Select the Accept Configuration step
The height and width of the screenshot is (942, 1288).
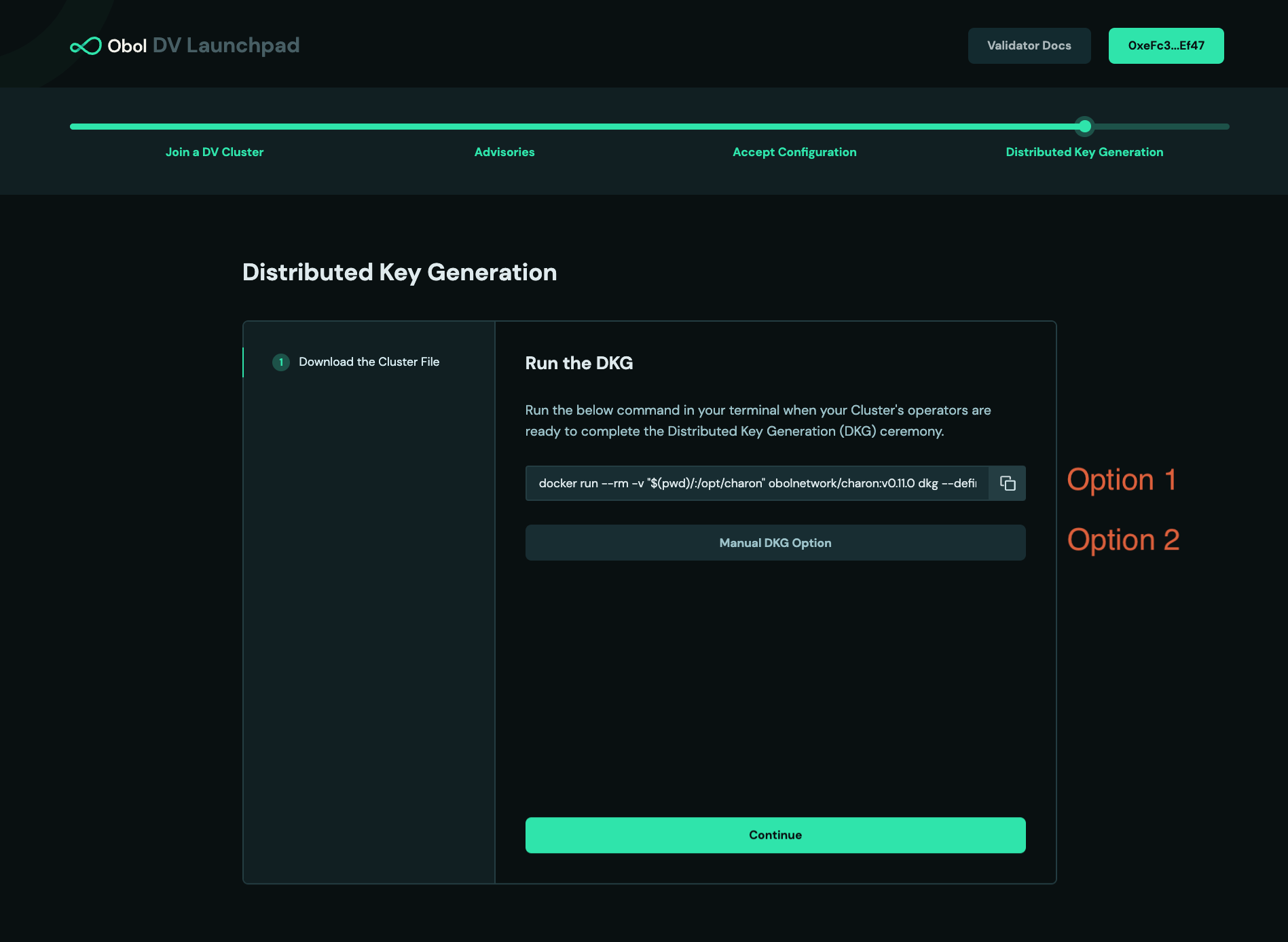(794, 152)
